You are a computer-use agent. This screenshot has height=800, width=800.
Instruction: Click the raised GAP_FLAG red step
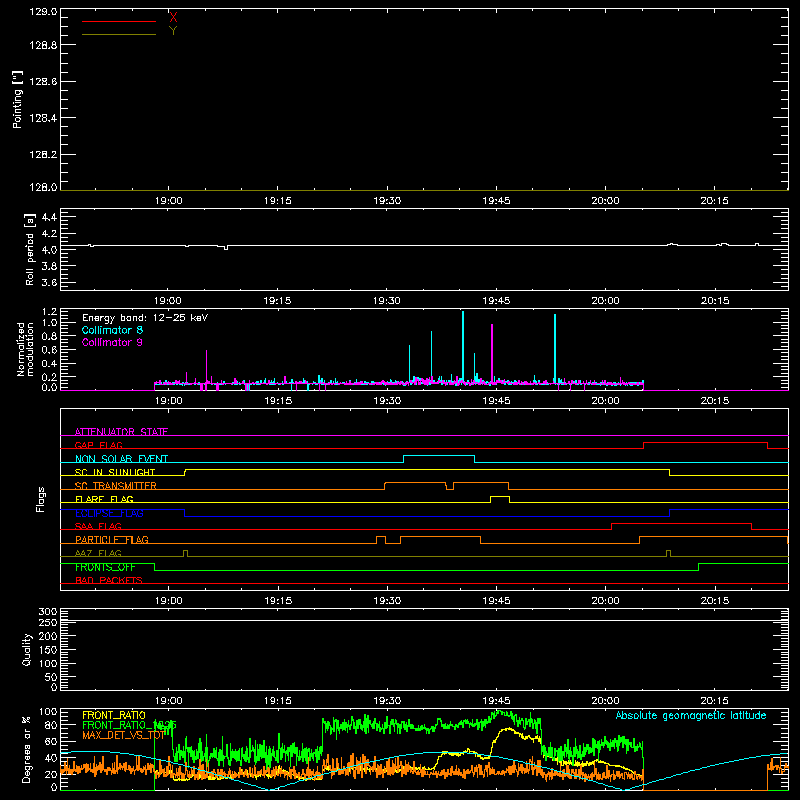(706, 442)
